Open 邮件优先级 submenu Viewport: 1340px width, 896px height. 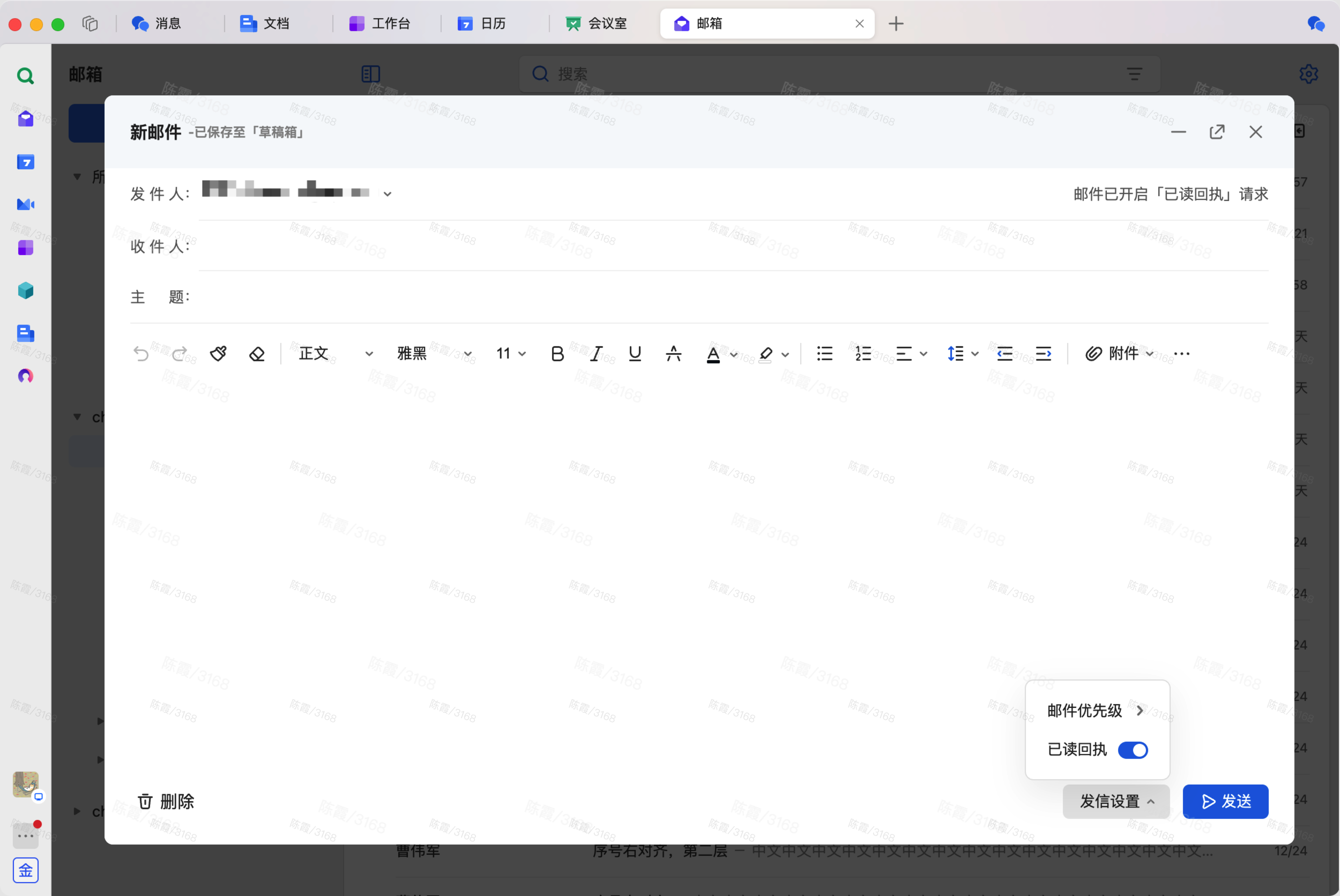(1097, 710)
